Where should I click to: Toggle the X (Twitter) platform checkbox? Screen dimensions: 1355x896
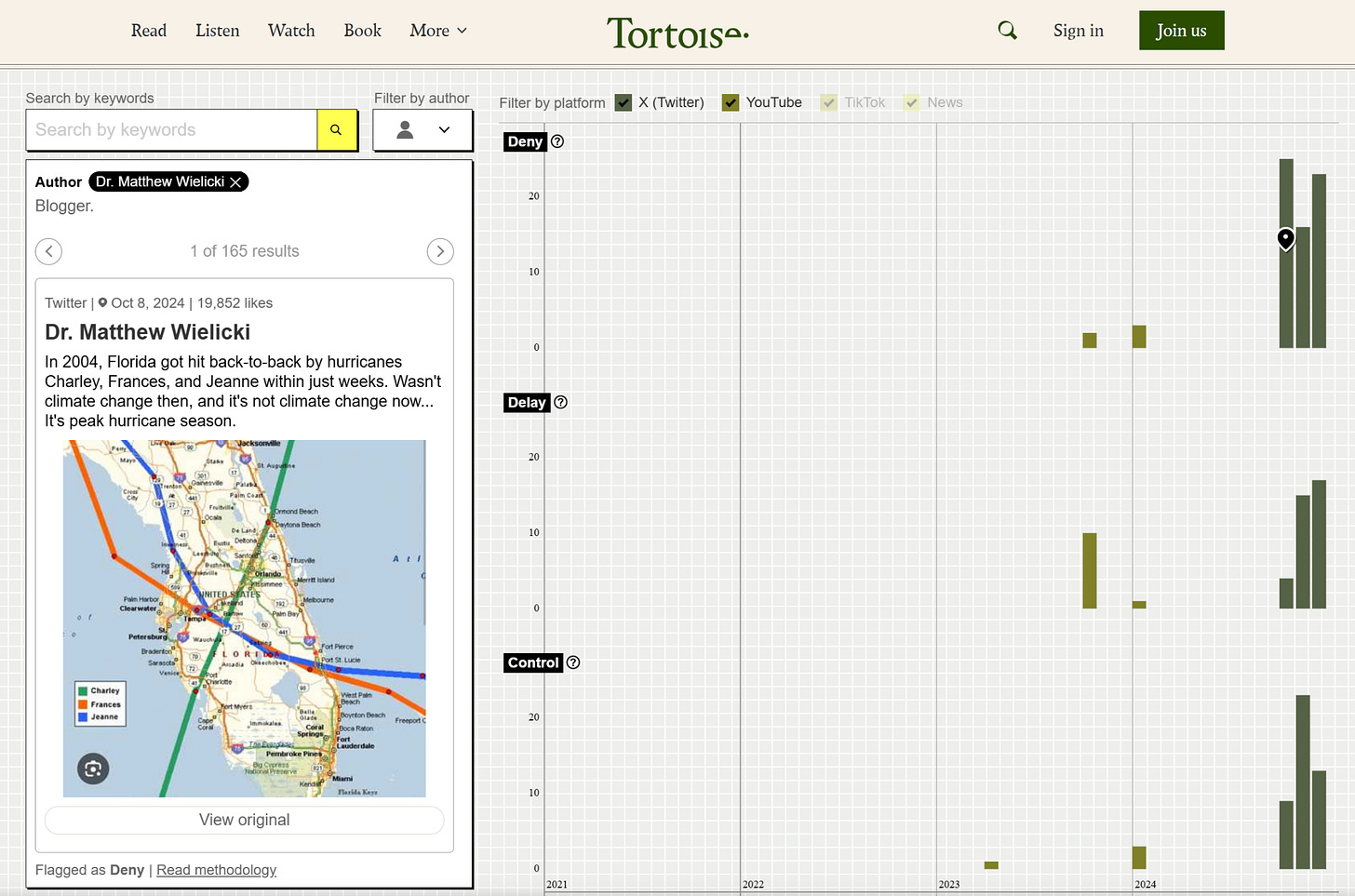[x=624, y=102]
